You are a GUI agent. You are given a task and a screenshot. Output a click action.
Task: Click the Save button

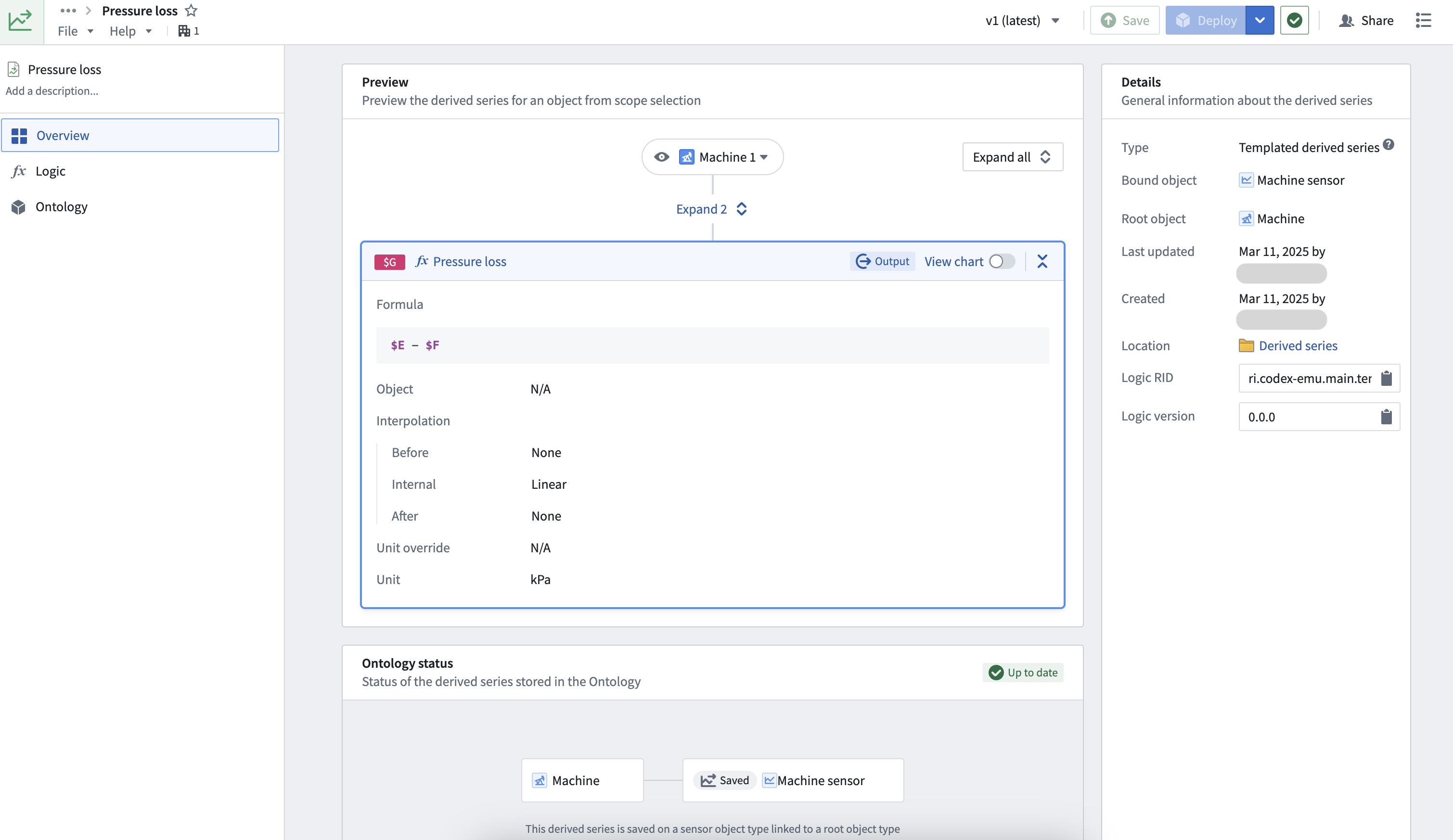coord(1124,20)
